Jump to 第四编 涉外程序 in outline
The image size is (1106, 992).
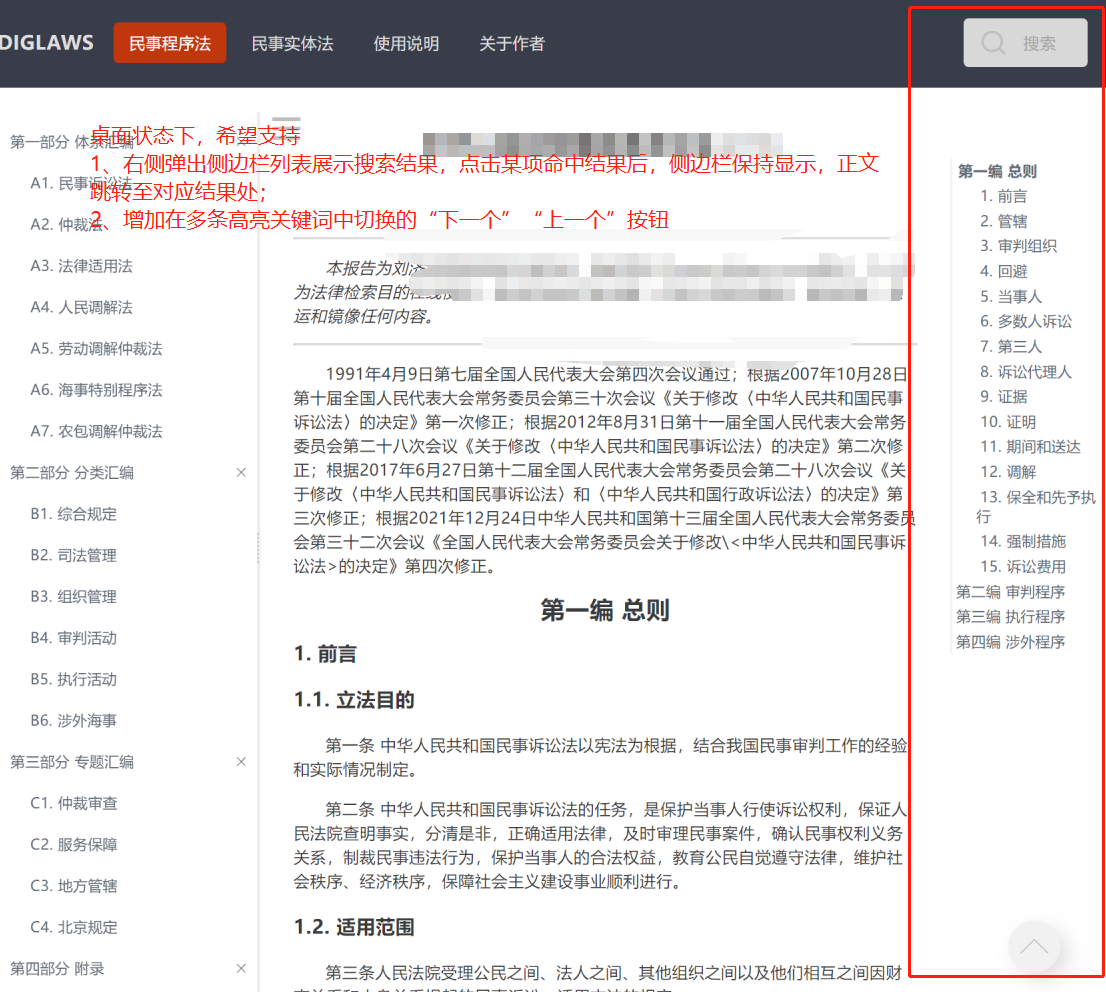[x=1010, y=642]
